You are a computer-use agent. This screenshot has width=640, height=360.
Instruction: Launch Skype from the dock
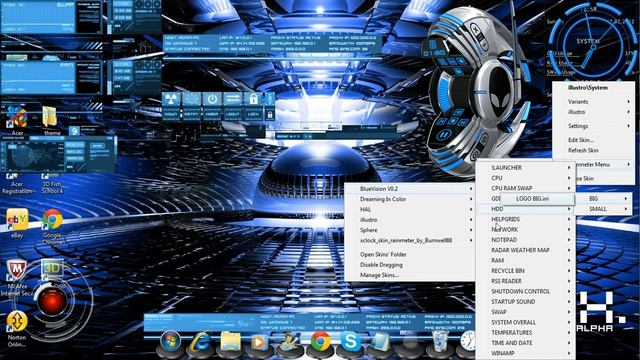click(x=351, y=341)
